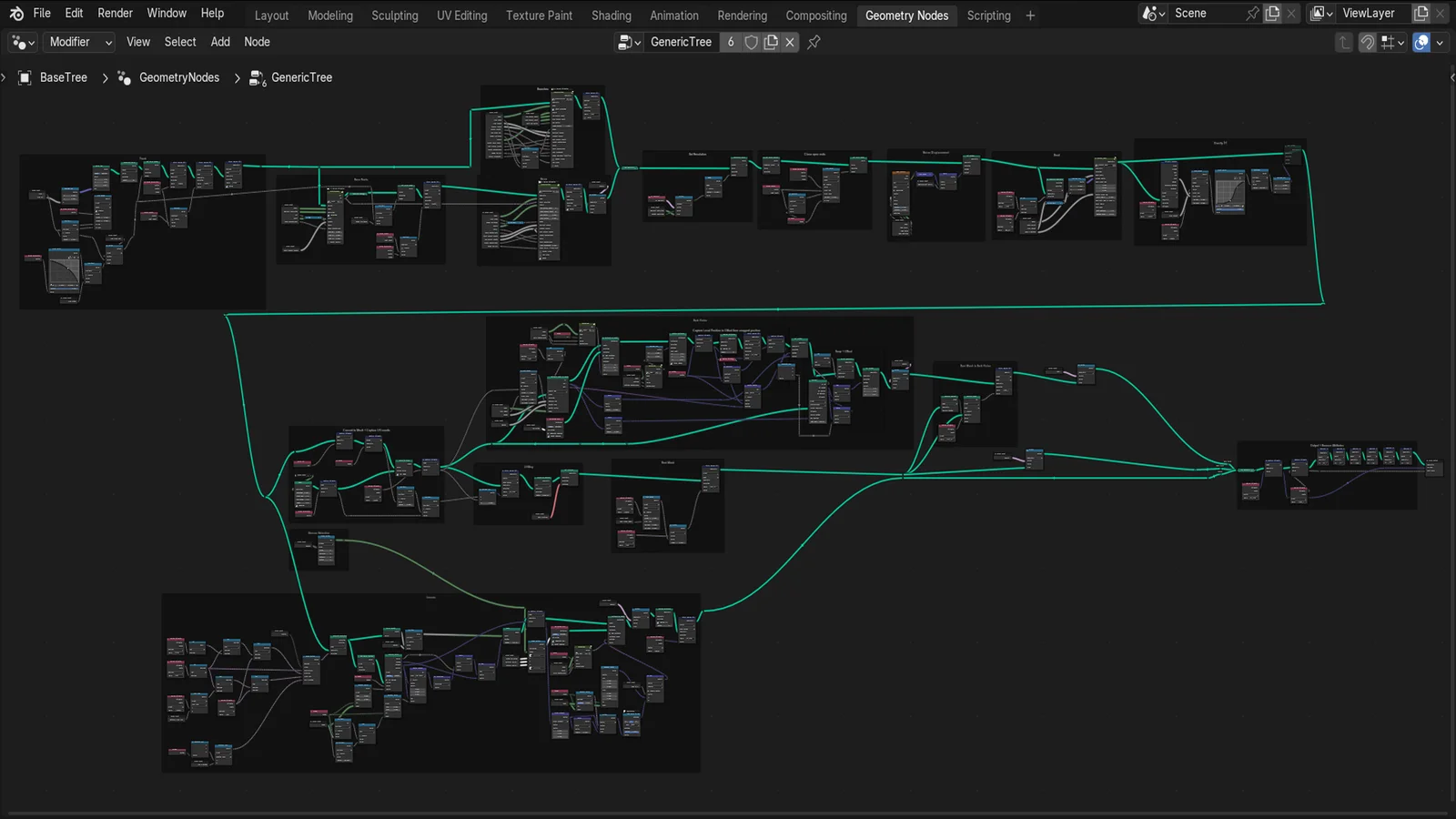Click the scene data-block icon
Image resolution: width=1456 pixels, height=819 pixels.
(1148, 13)
